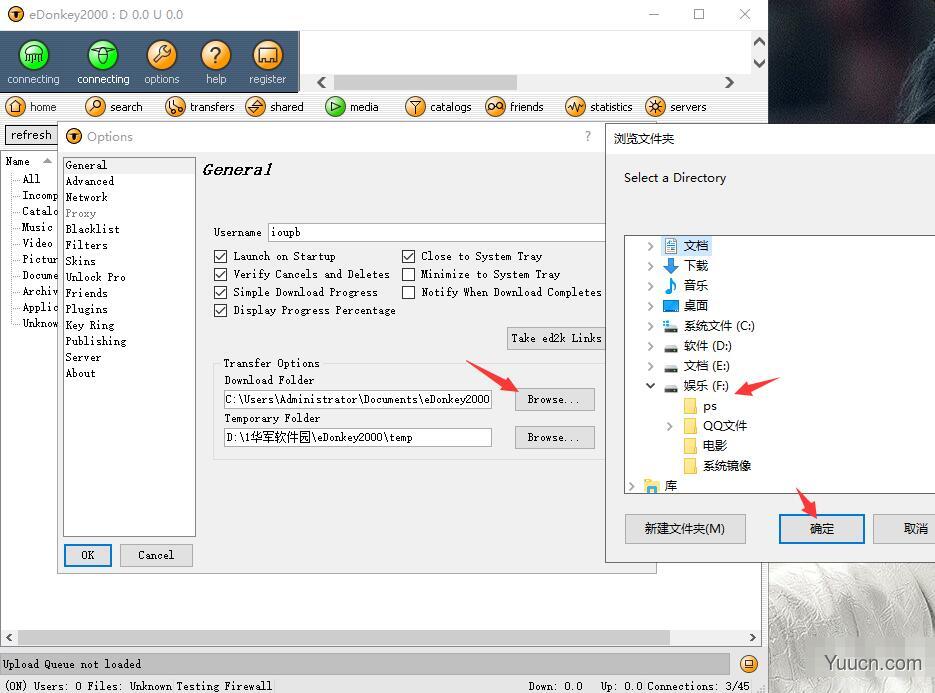Expand the 软件 (D:) drive
Viewport: 935px width, 693px height.
pos(651,346)
